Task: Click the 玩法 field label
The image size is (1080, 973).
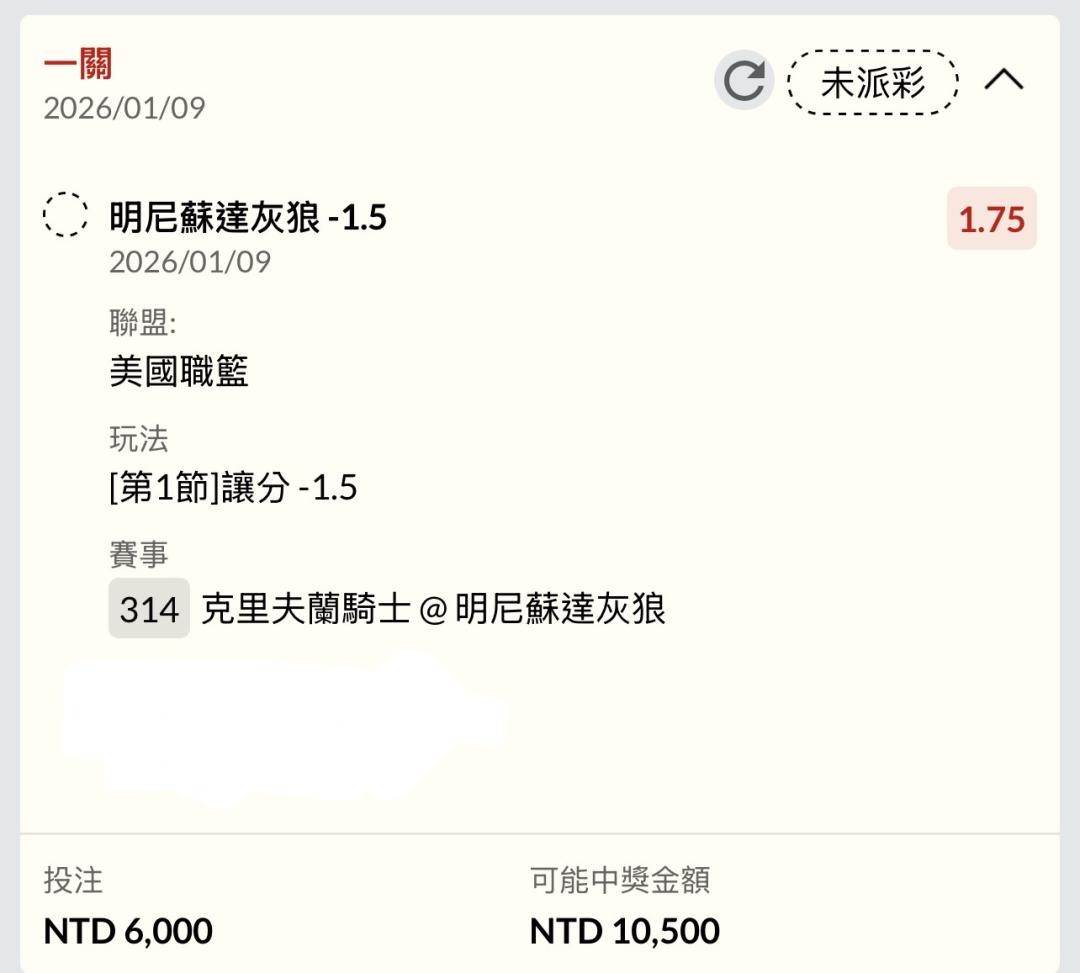Action: [139, 439]
